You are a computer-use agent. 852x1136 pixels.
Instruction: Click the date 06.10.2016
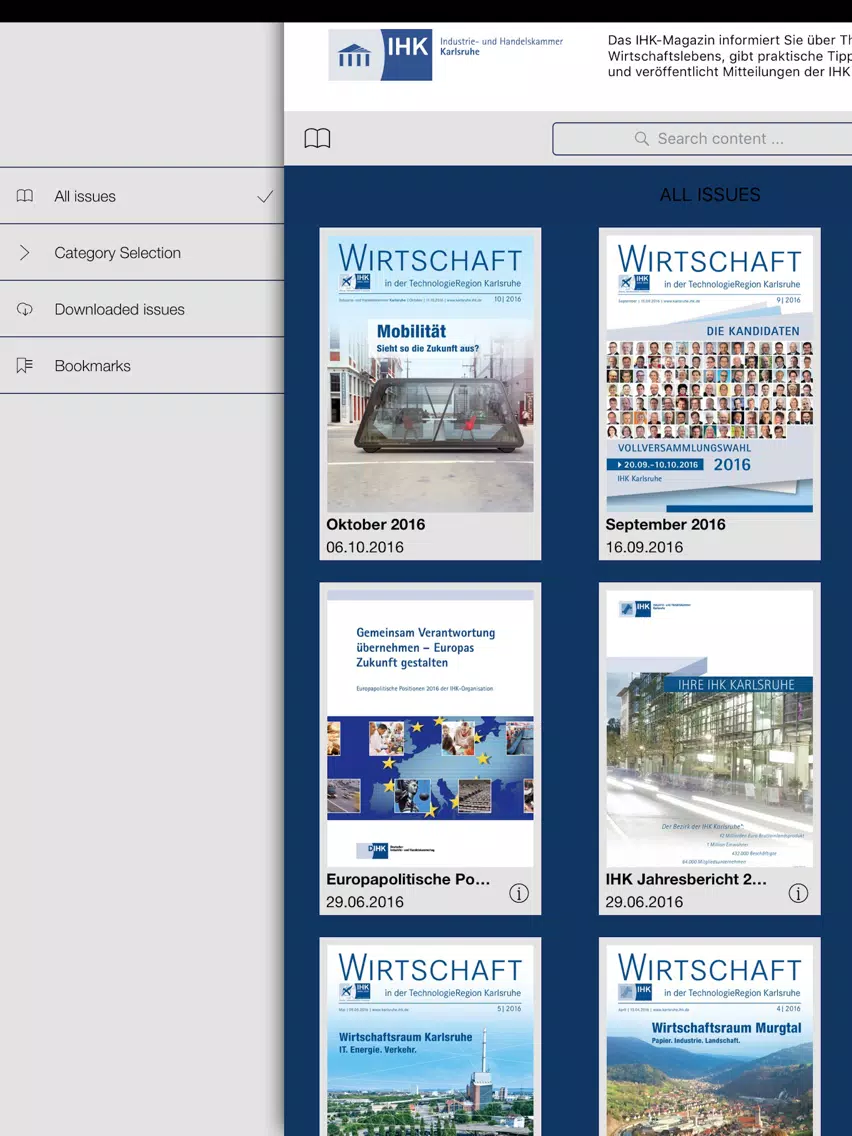[364, 547]
